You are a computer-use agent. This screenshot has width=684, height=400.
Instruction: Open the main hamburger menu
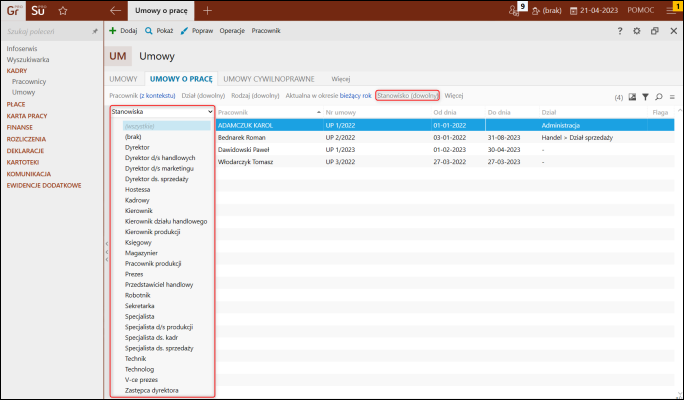[x=672, y=10]
